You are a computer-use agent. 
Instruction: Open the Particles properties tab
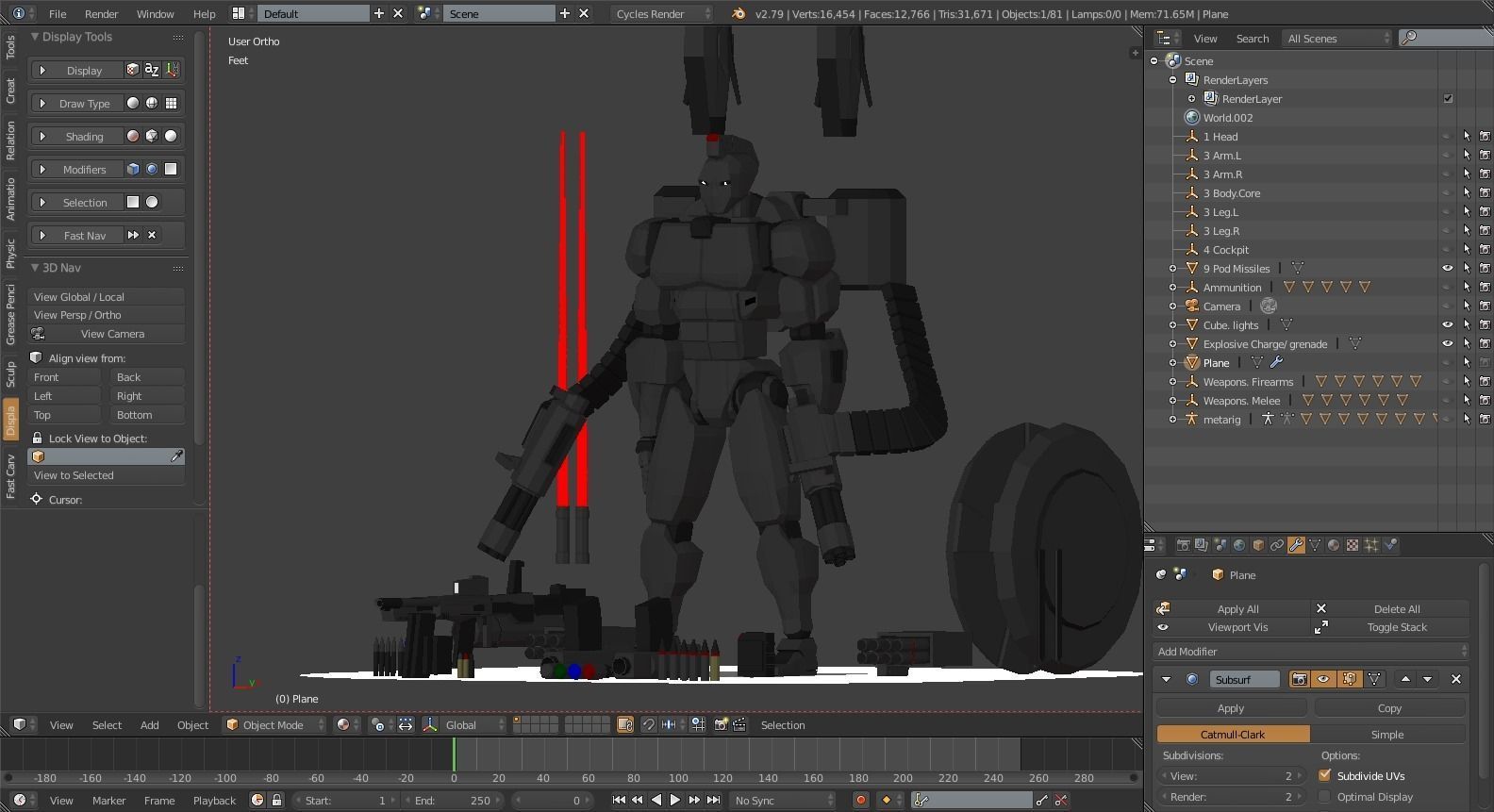[x=1371, y=545]
